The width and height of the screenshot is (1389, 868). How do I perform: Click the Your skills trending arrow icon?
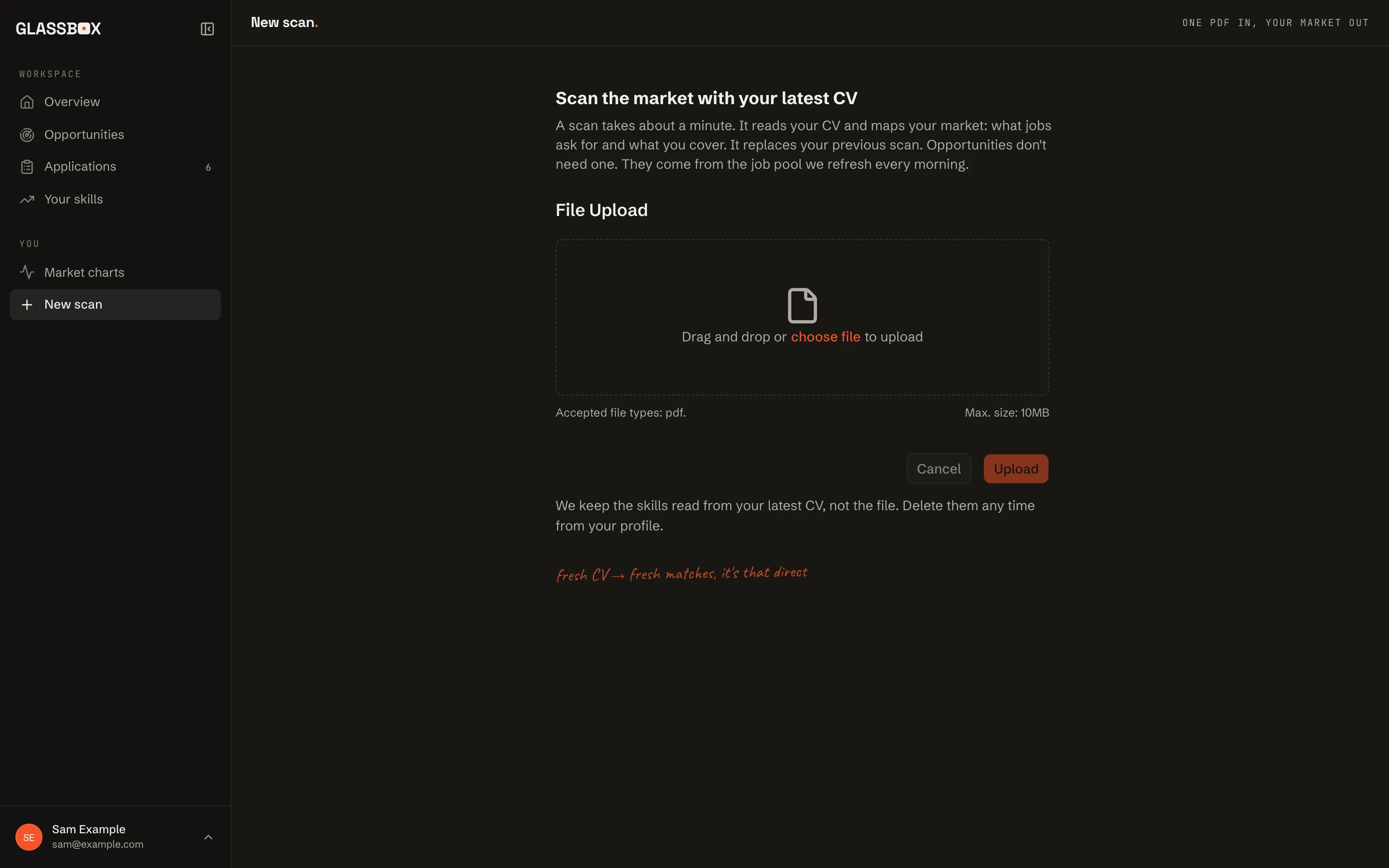pos(27,200)
